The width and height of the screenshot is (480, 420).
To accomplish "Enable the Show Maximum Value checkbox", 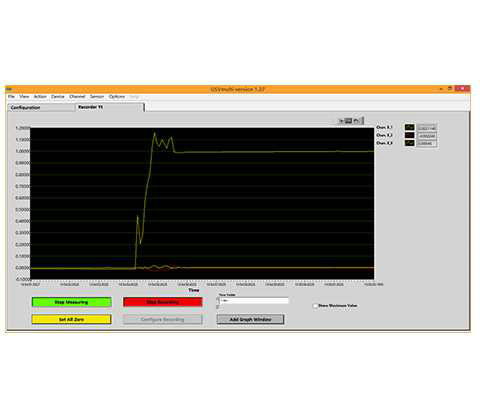I will click(x=315, y=306).
